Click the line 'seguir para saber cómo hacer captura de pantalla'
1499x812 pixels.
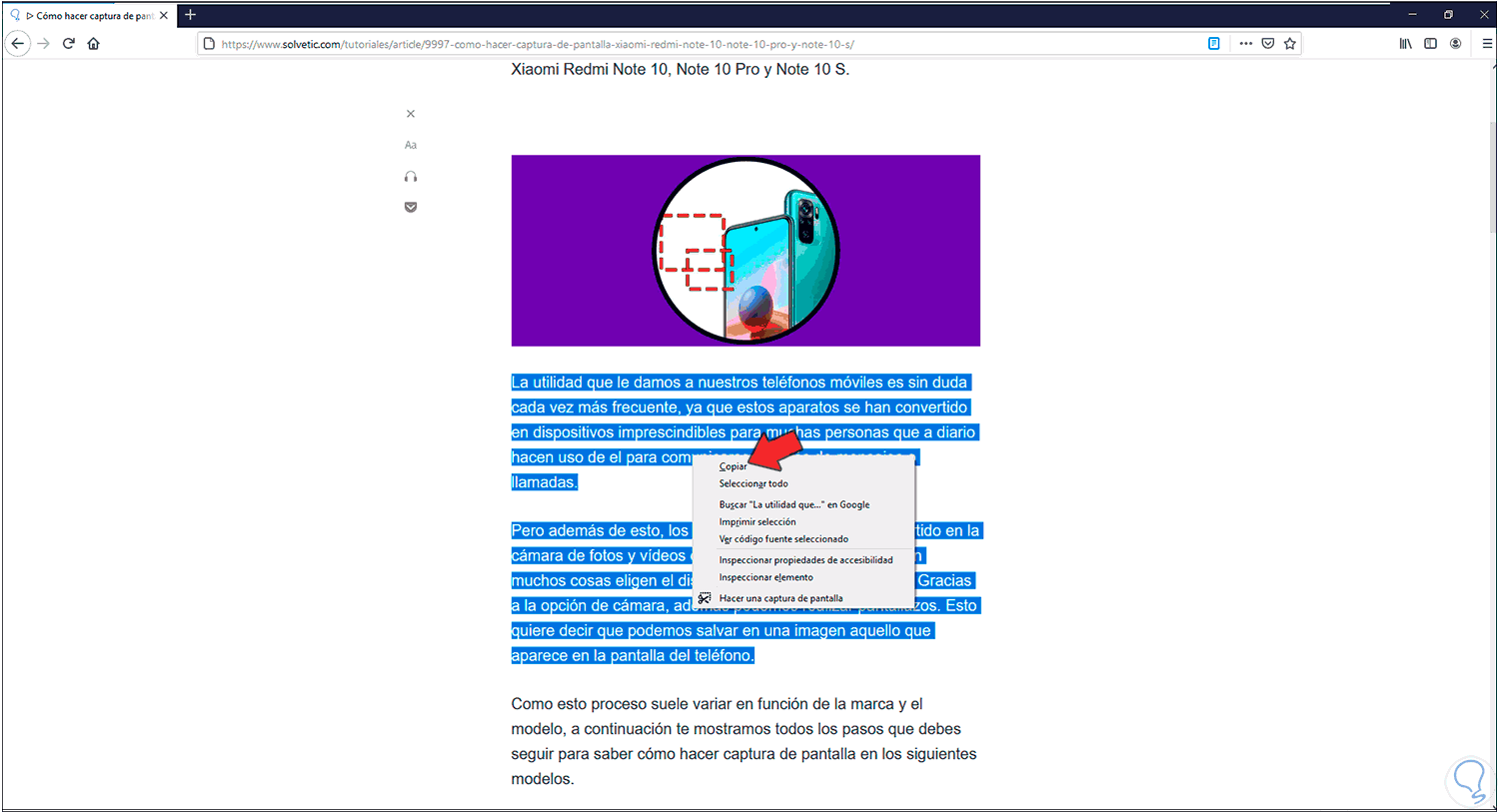[x=745, y=754]
